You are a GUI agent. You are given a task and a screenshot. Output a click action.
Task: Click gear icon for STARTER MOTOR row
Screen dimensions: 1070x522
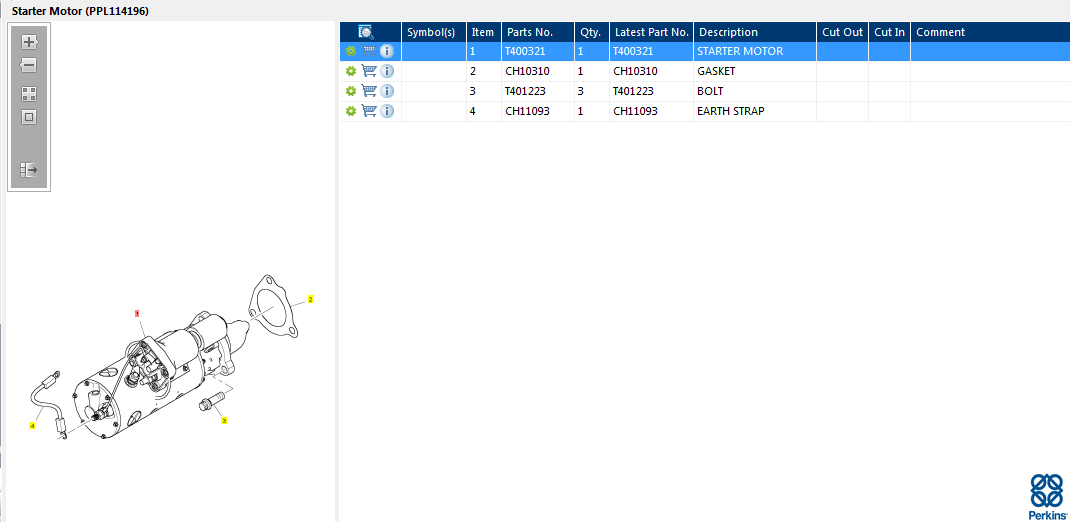(351, 51)
